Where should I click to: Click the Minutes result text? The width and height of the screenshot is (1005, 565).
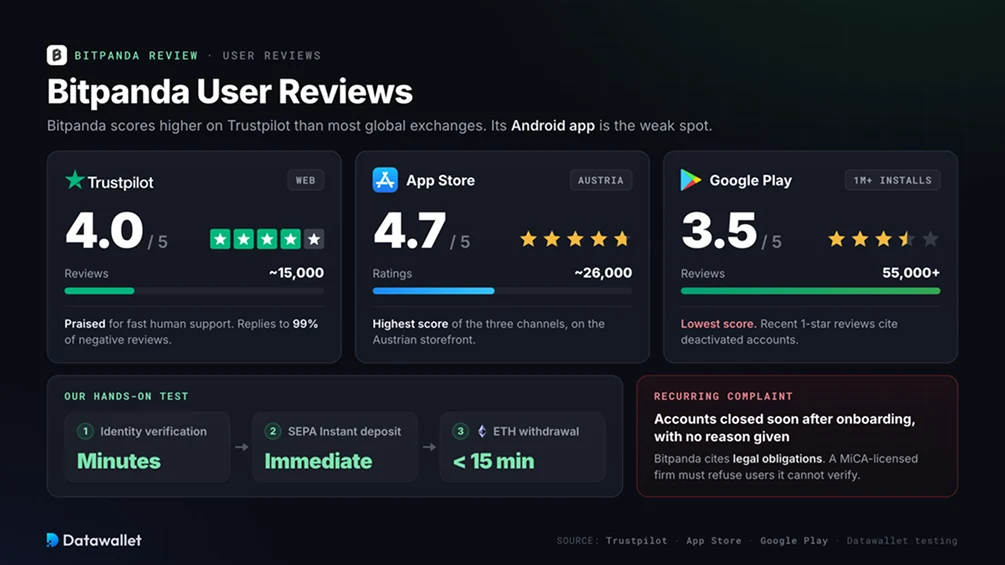(119, 461)
